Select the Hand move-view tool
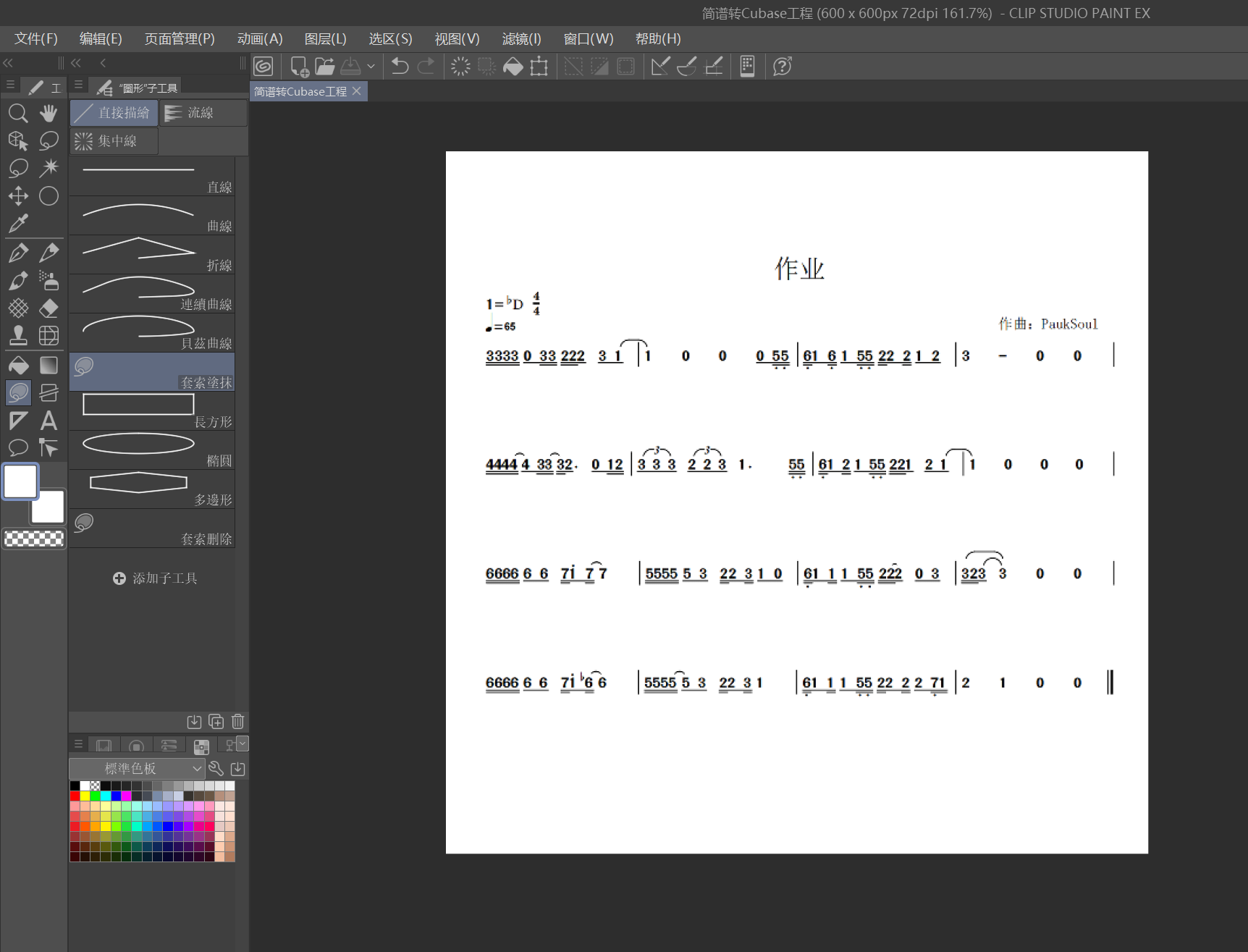Screen dimensions: 1248x952 pos(49,113)
